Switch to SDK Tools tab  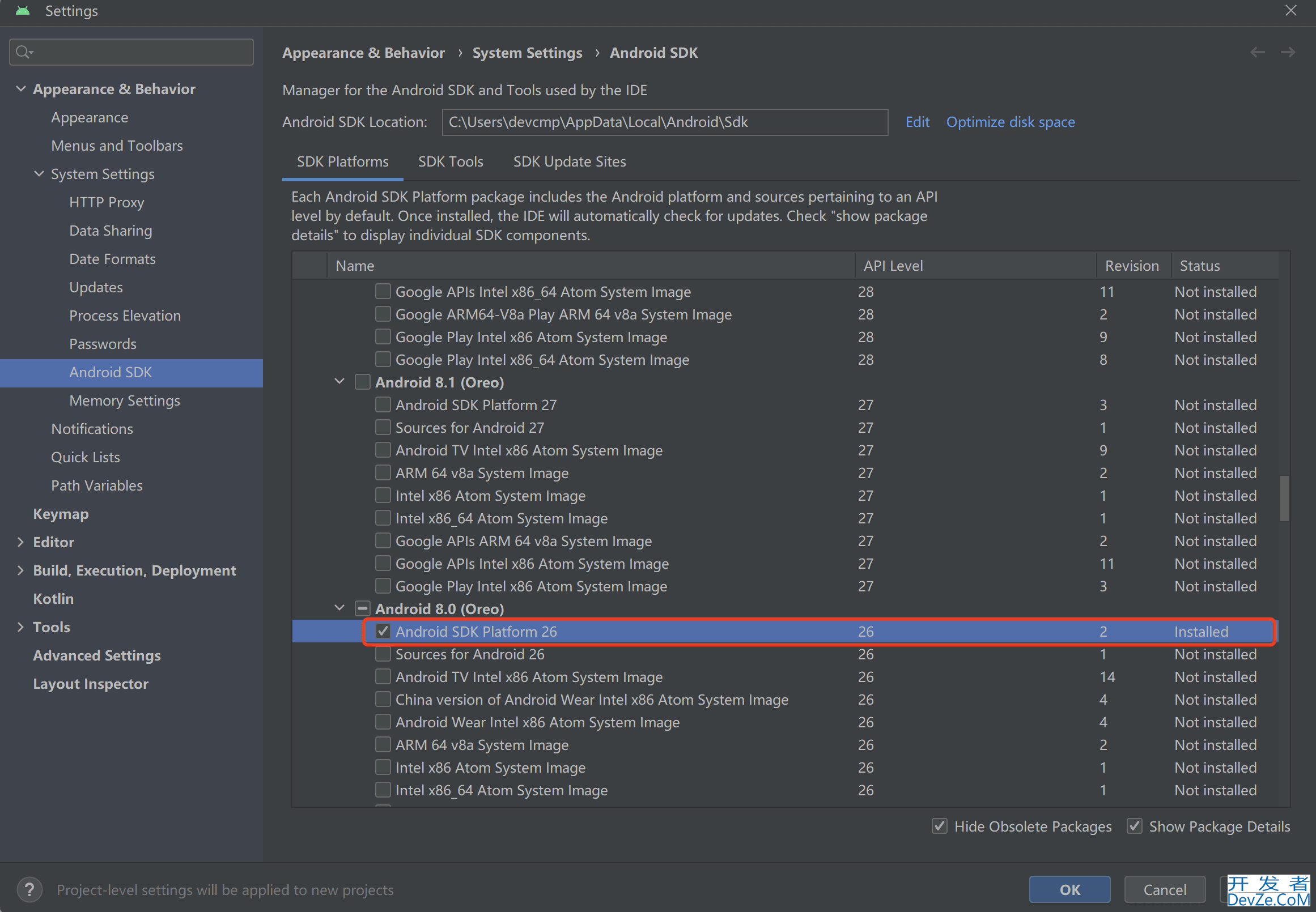click(x=449, y=161)
